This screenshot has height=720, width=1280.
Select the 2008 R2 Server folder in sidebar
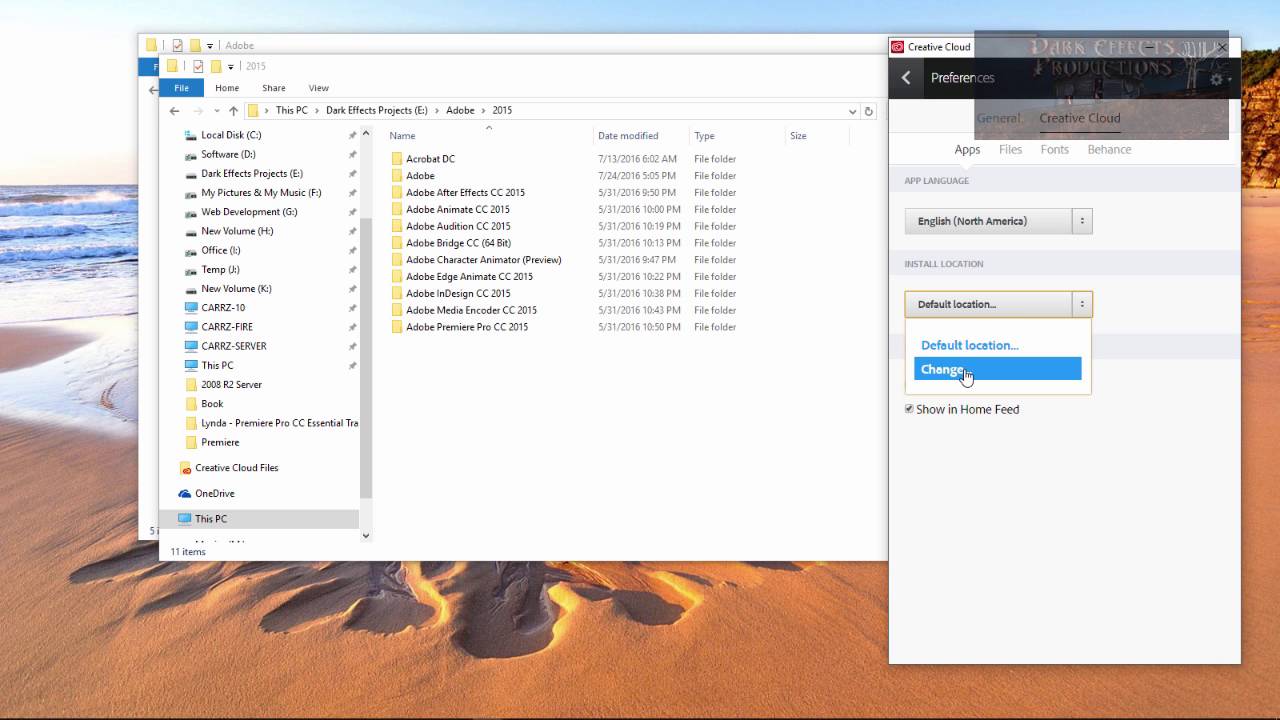231,385
